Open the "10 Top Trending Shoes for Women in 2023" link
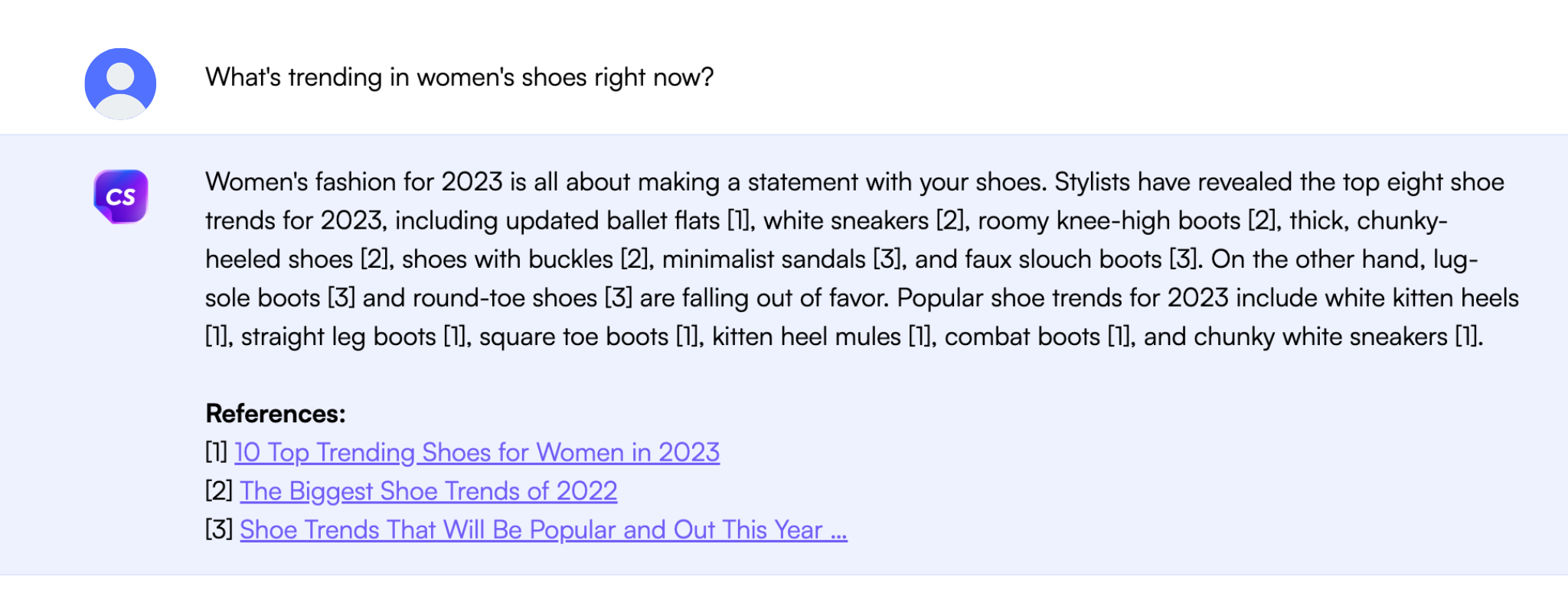1568x609 pixels. [476, 452]
